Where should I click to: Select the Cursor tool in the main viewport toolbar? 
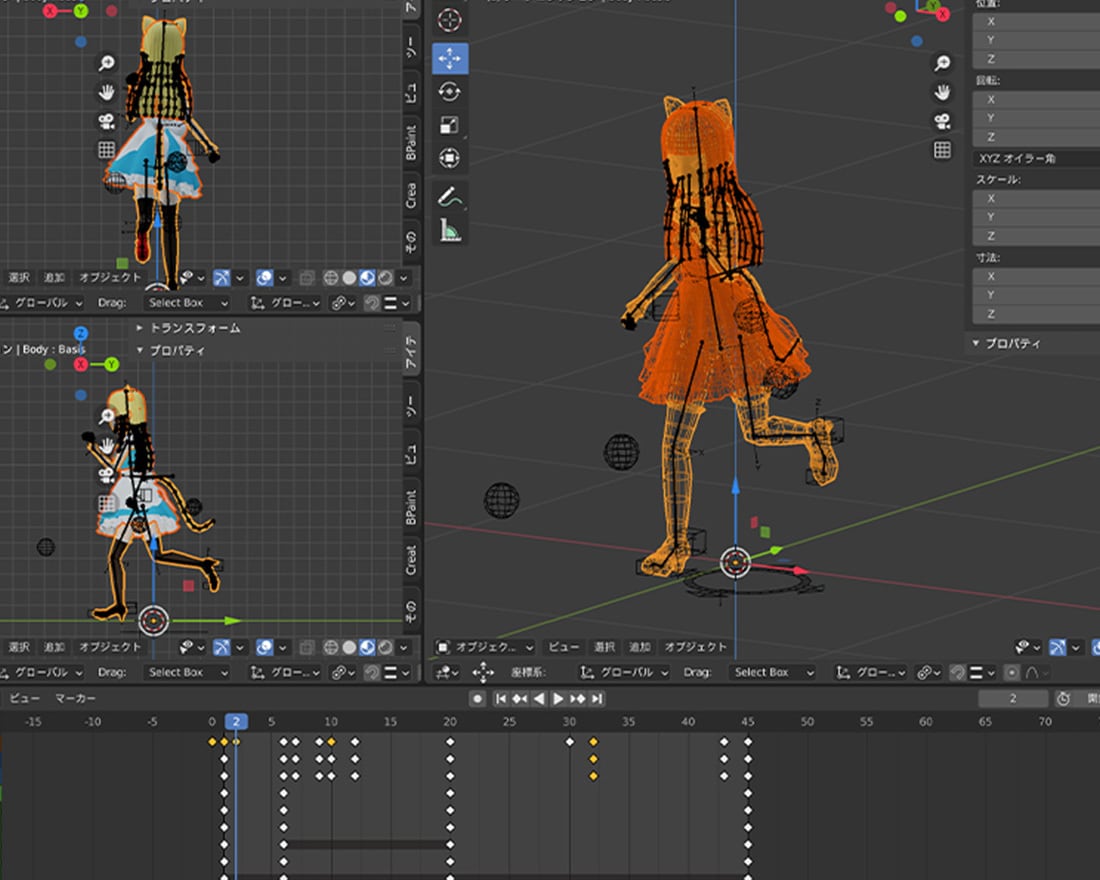(450, 20)
